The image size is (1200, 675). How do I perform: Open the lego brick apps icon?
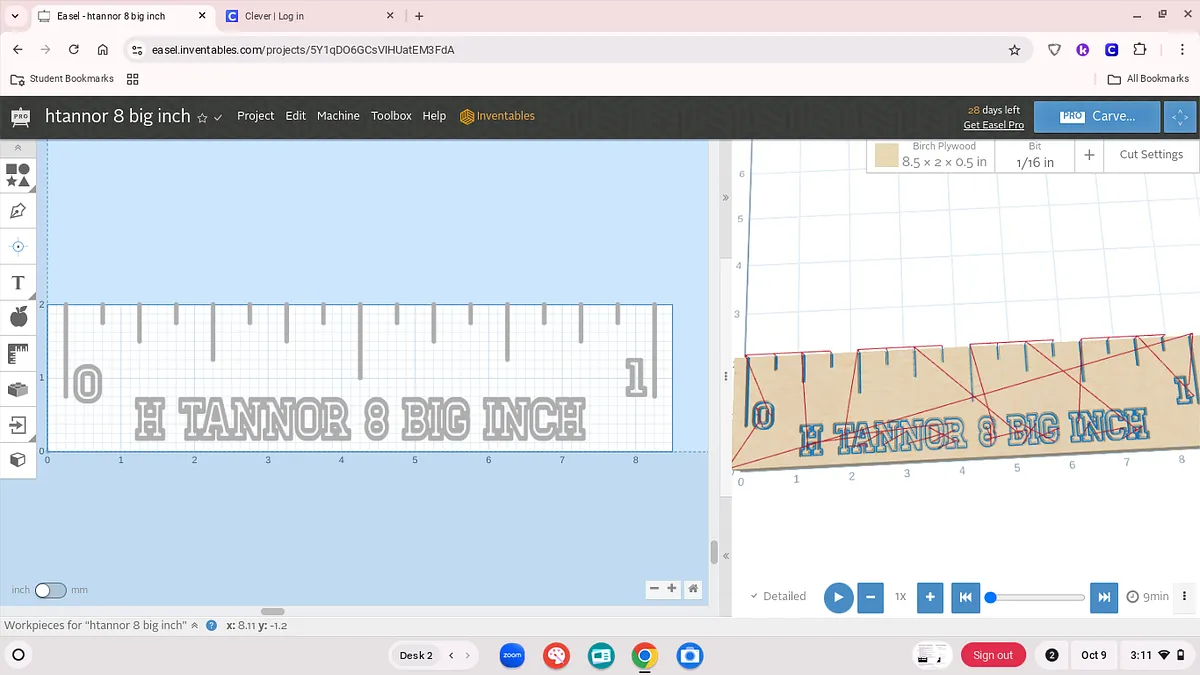[x=18, y=389]
